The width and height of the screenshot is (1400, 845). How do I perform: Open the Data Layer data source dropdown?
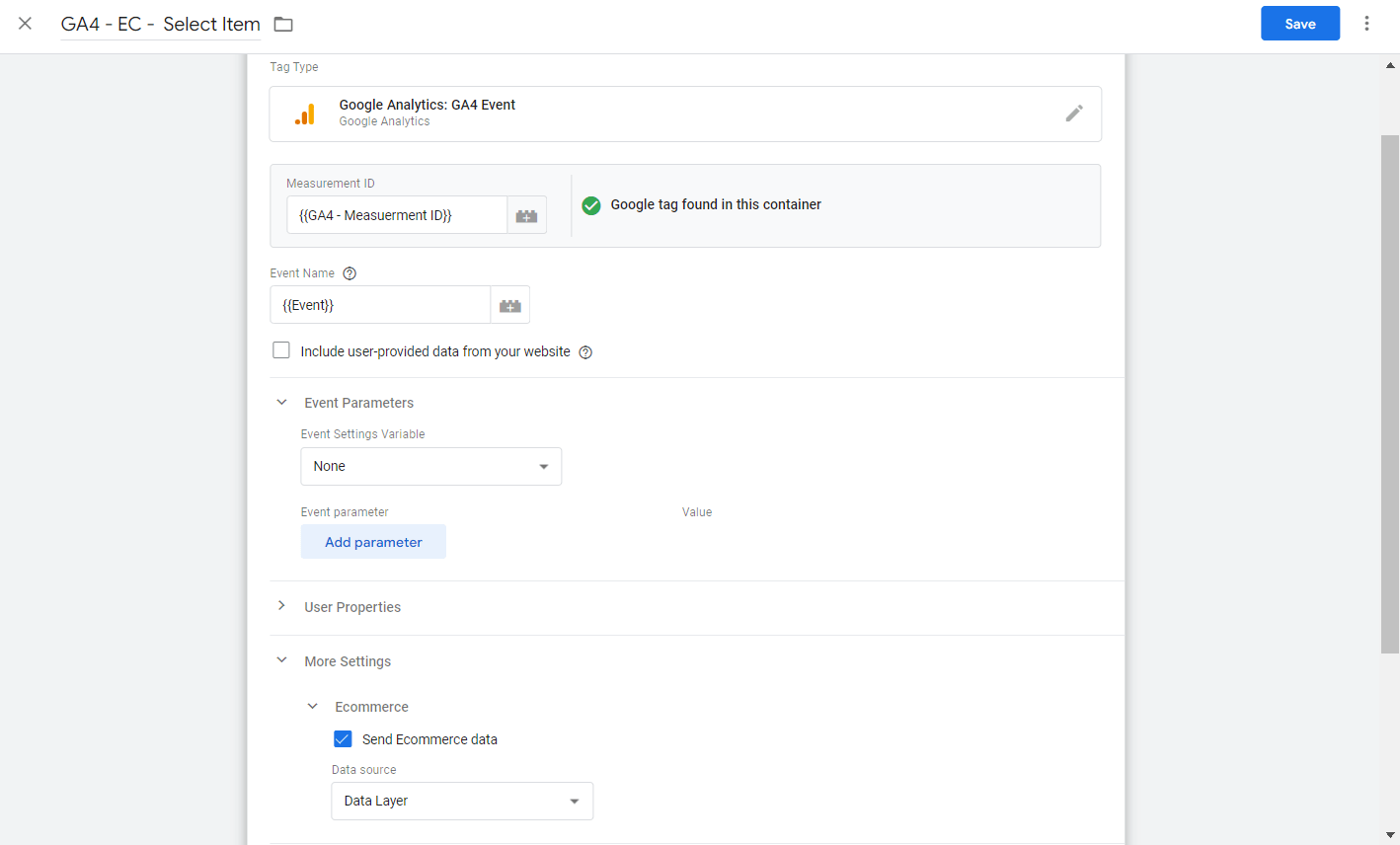[462, 801]
